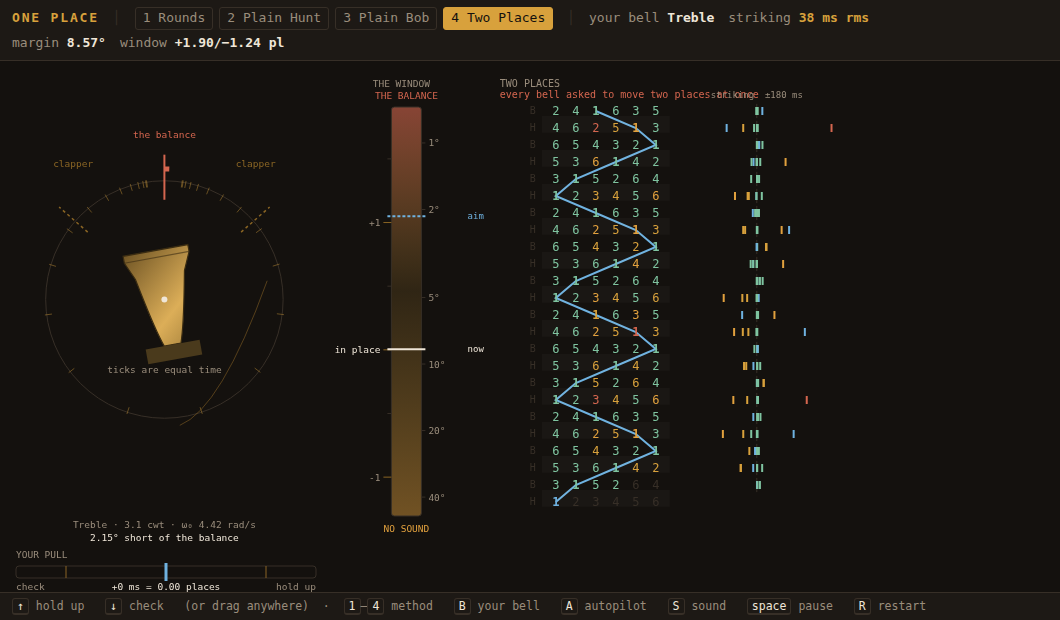Screen dimensions: 1060x620
Task: Open the 3 Plain Bob method tab
Action: [x=386, y=18]
